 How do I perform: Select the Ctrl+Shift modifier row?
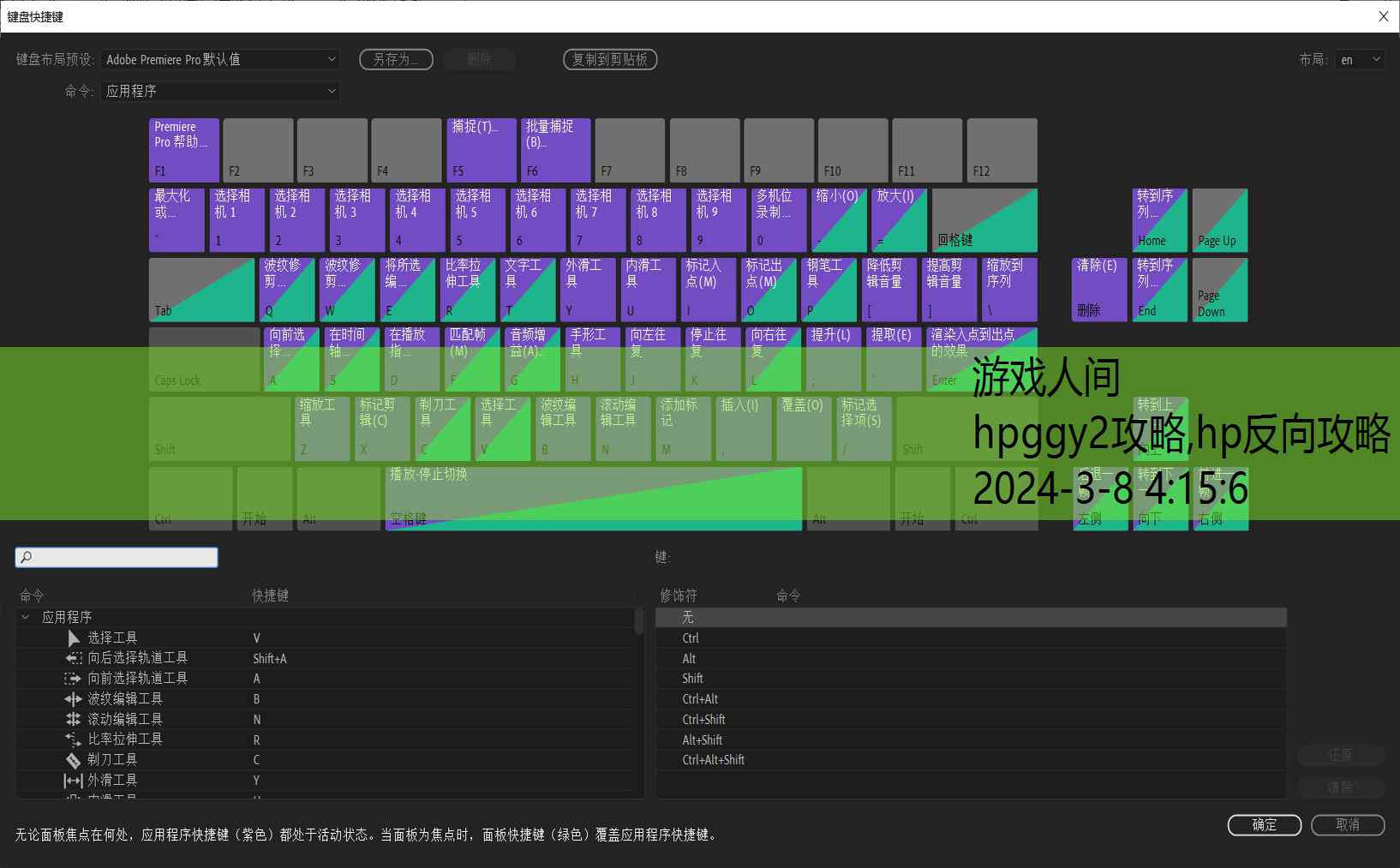coord(971,720)
